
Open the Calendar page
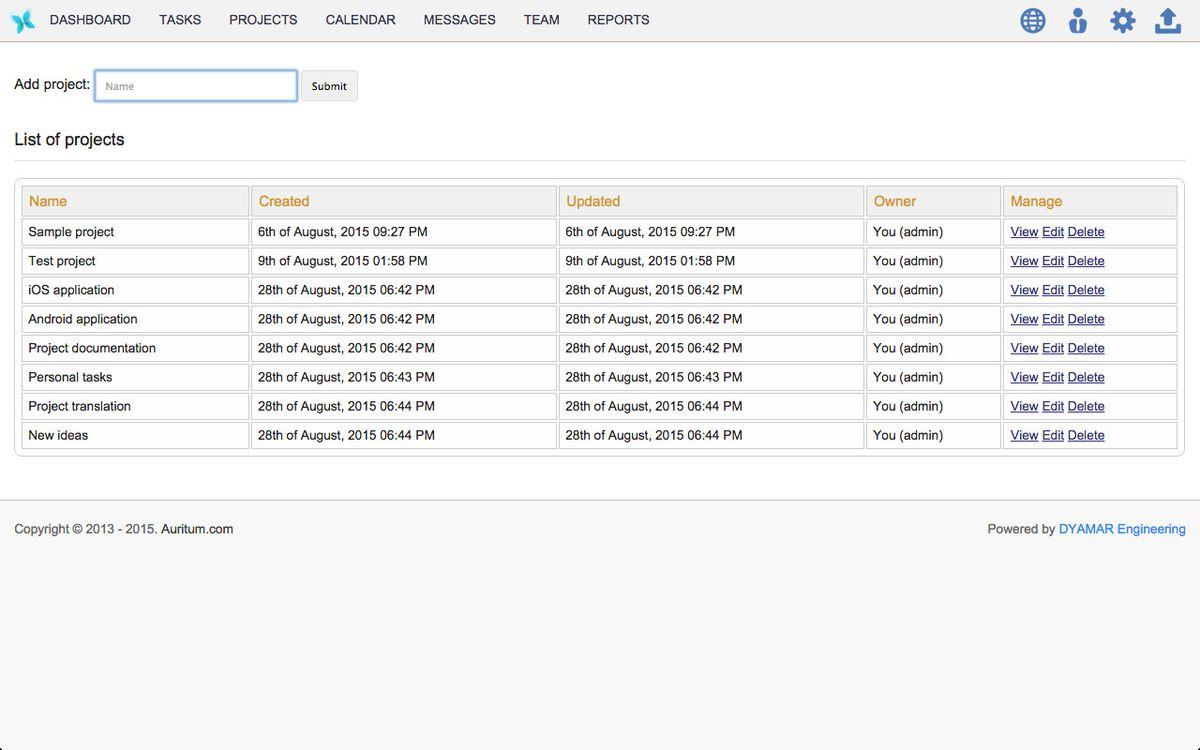click(x=360, y=20)
